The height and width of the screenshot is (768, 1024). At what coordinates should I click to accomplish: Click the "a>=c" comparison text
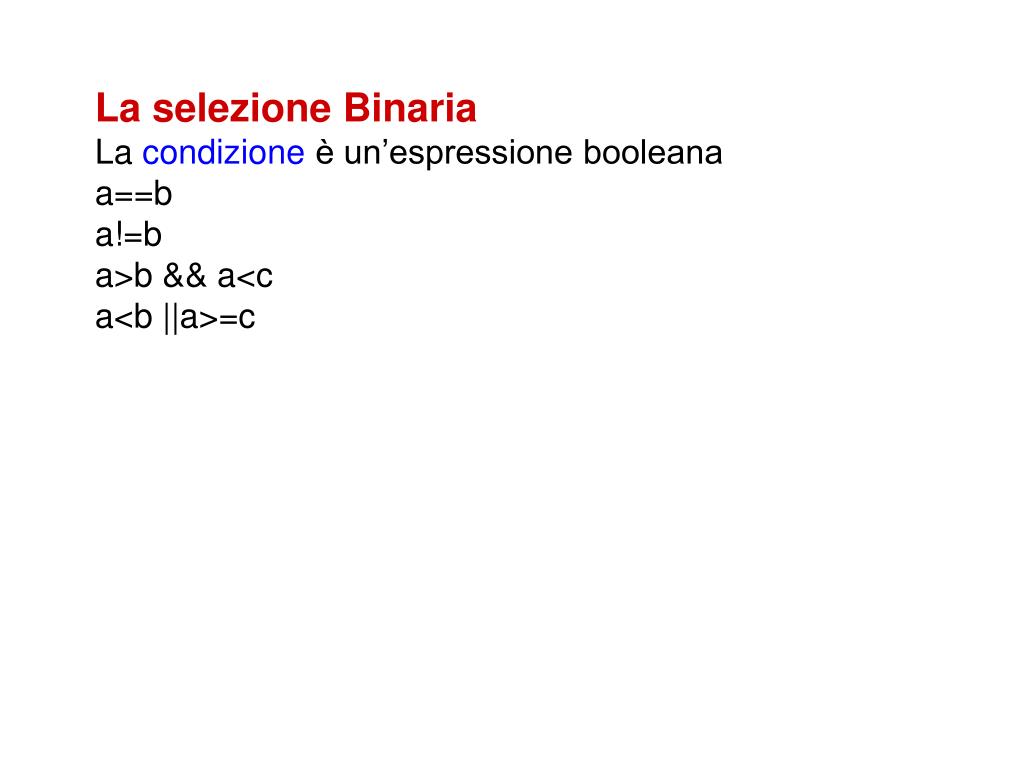click(x=217, y=318)
